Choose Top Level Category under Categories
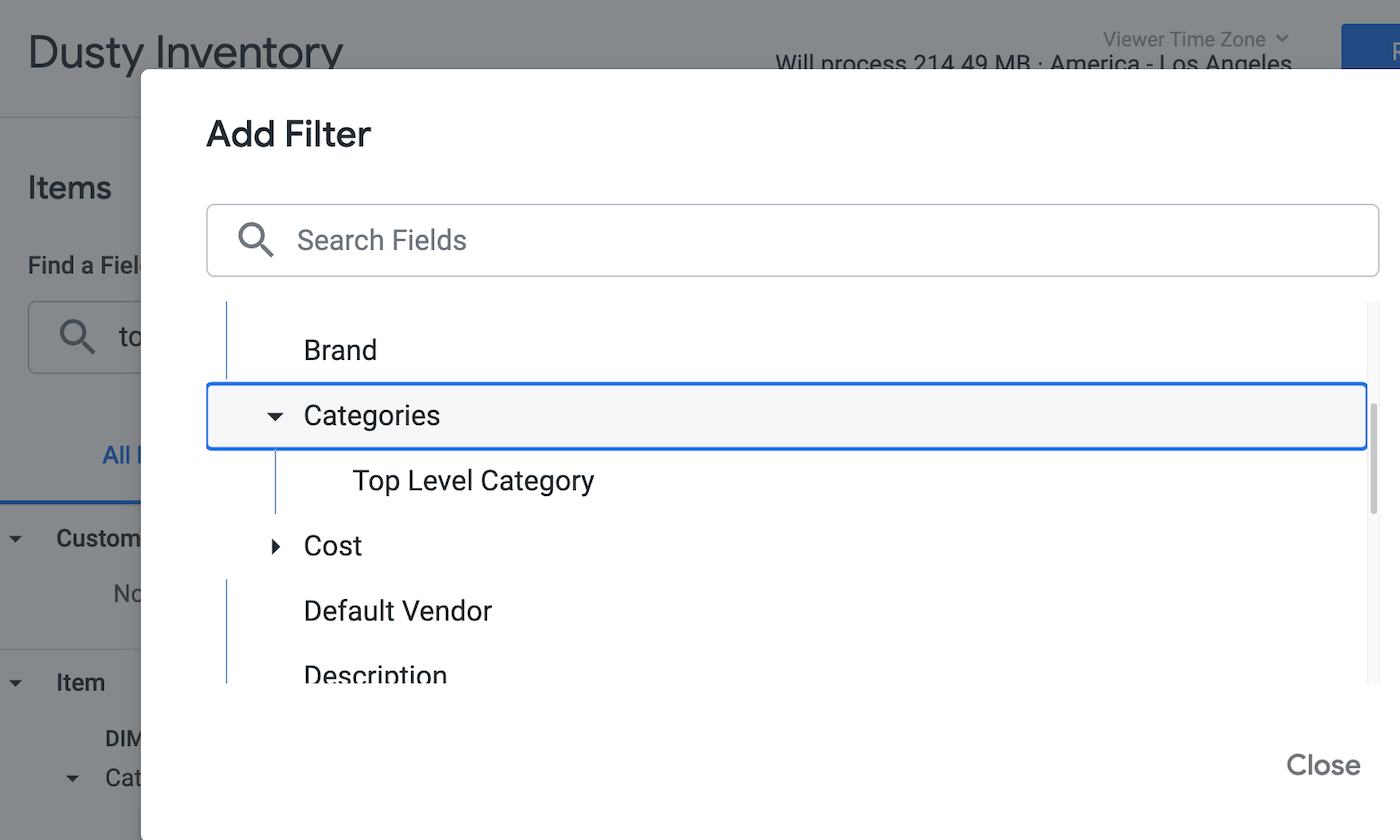 [x=473, y=481]
